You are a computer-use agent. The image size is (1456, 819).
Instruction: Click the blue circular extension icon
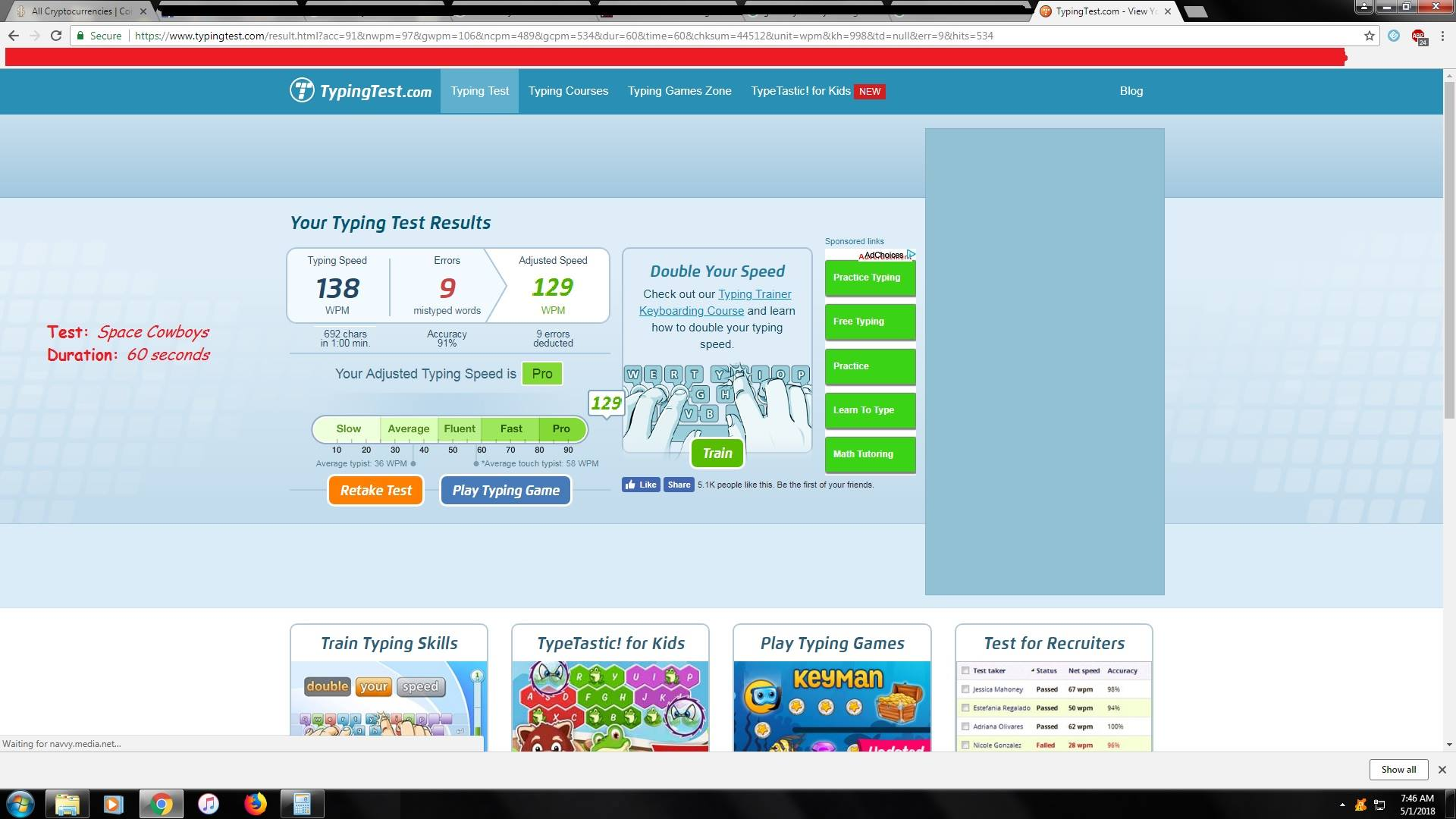click(x=1394, y=36)
